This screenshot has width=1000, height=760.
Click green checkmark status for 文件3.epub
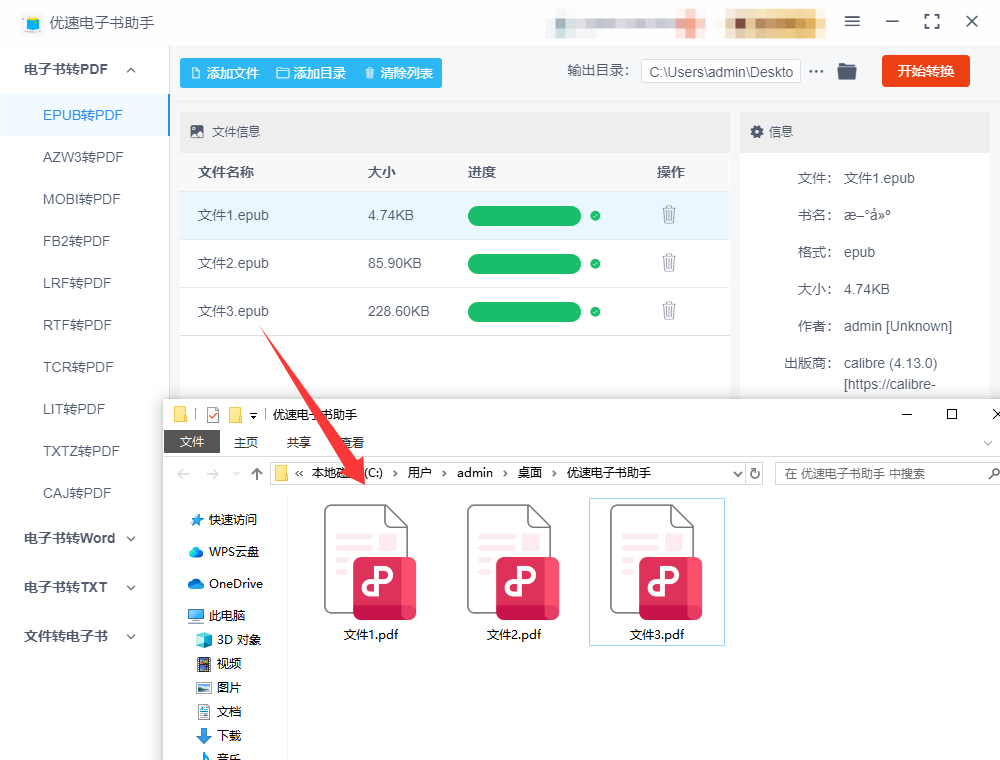click(595, 311)
